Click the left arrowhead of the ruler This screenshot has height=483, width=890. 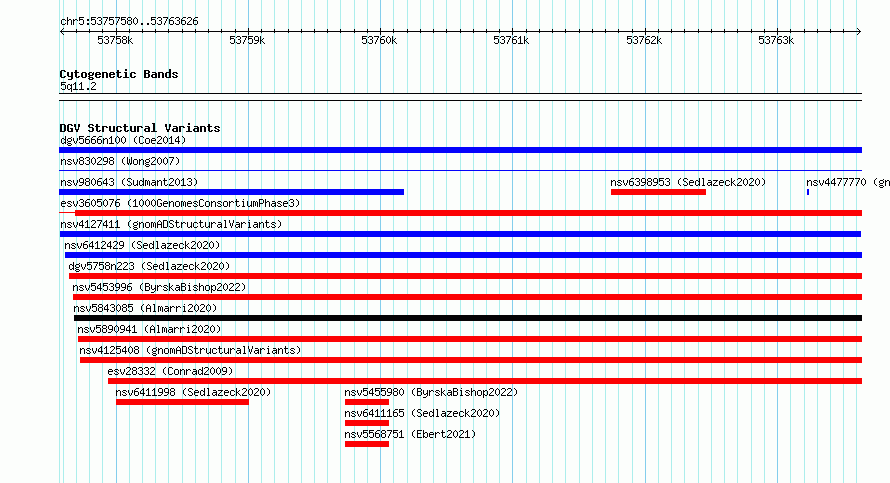[62, 32]
